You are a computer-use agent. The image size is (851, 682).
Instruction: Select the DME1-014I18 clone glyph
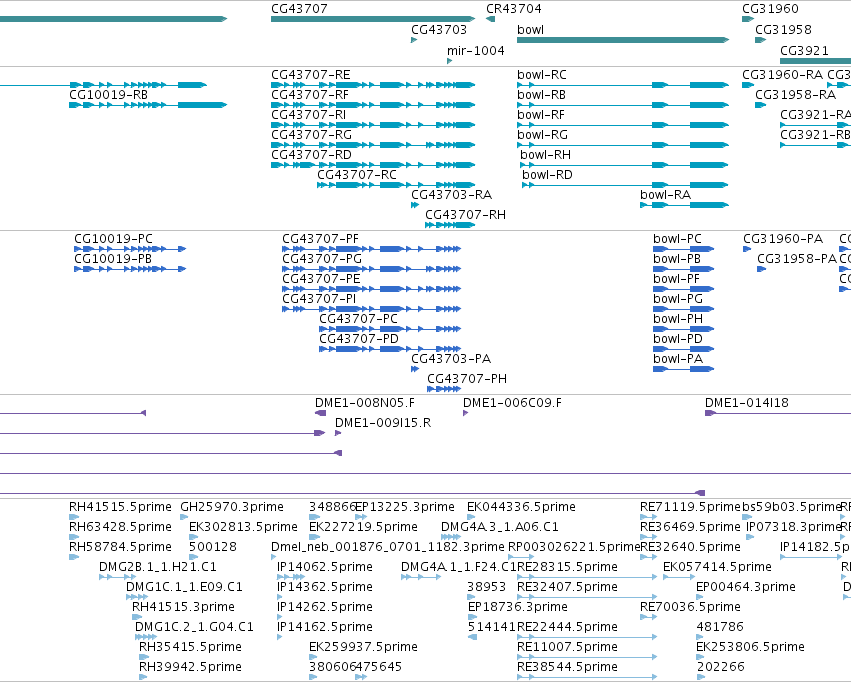click(x=778, y=413)
